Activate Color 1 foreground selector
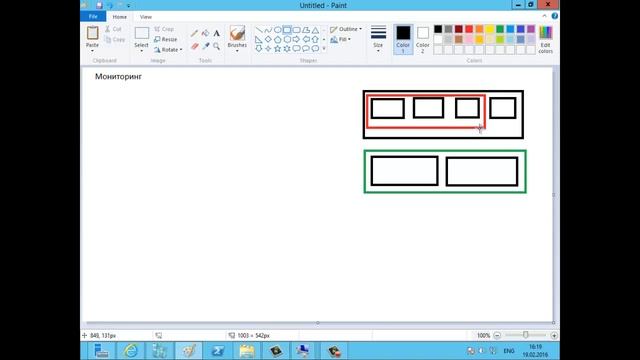Screen dimensions: 640x360 click(403, 39)
